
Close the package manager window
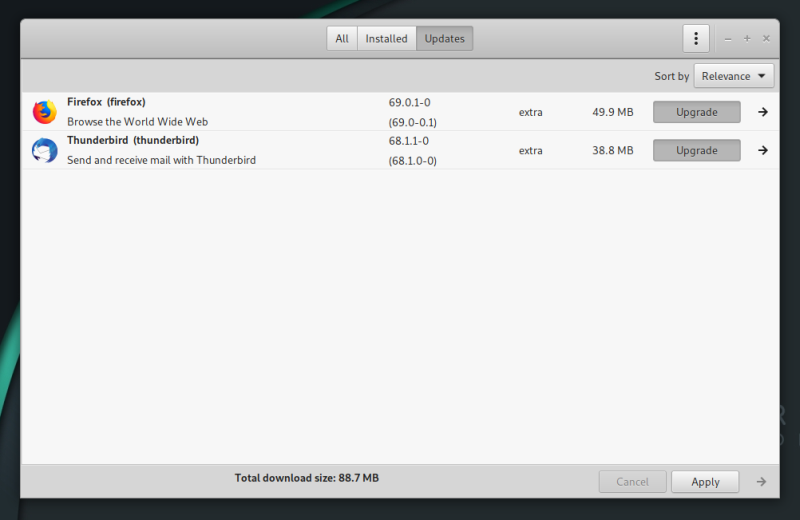(x=766, y=39)
